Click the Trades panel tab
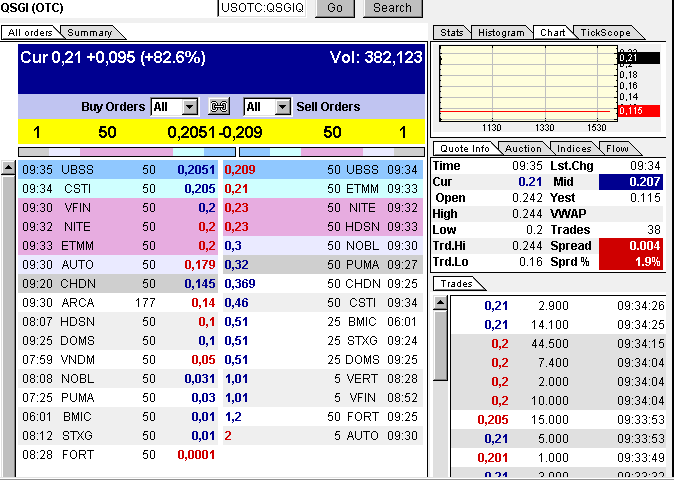The height and width of the screenshot is (481, 674). tap(457, 285)
